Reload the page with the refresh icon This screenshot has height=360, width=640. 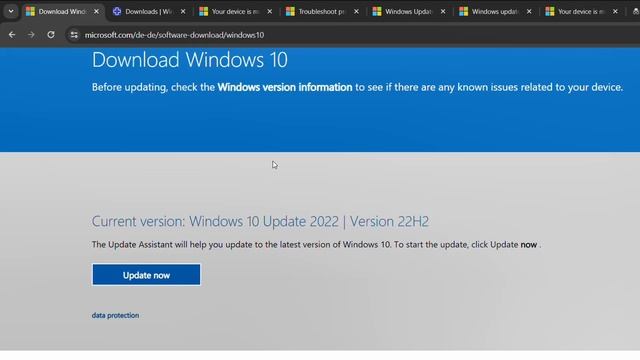[x=51, y=35]
